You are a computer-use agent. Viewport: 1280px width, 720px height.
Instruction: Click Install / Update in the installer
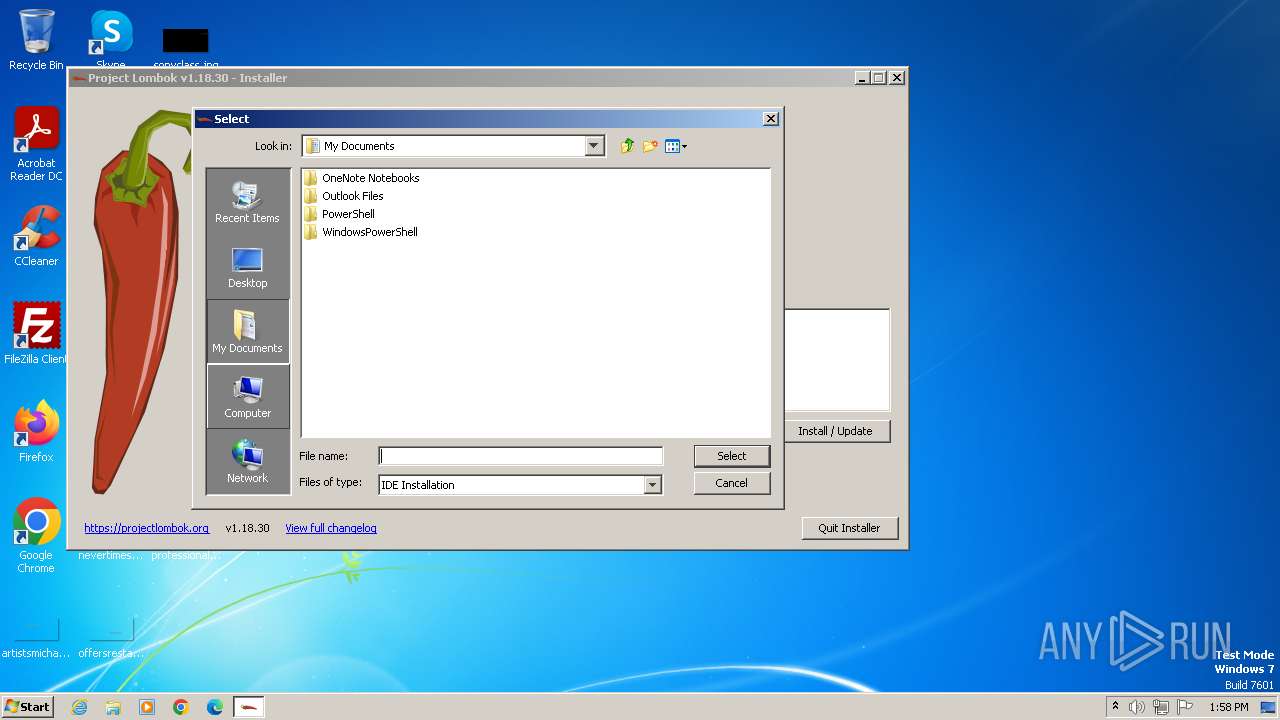click(835, 431)
